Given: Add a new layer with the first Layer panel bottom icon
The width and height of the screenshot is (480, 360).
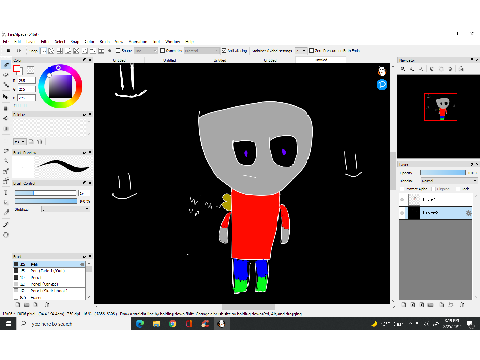Looking at the screenshot, I should point(404,304).
